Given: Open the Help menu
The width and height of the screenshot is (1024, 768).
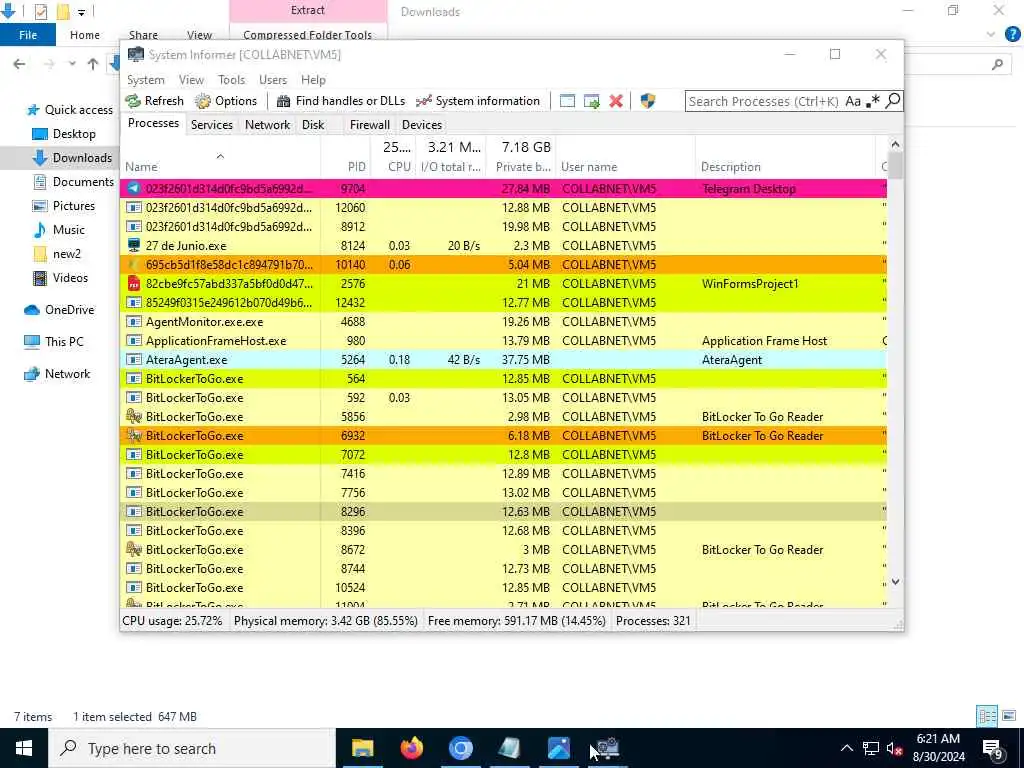Looking at the screenshot, I should click(x=313, y=80).
